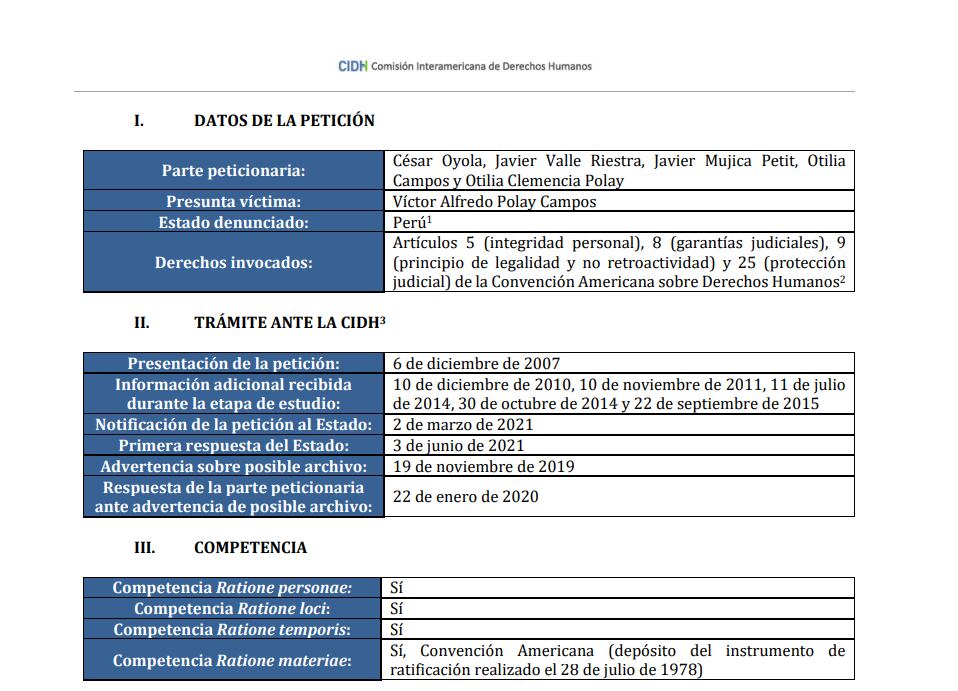Open footnote 2 after 'Derechos Humanos'
Image resolution: width=958 pixels, height=691 pixels.
tap(842, 280)
